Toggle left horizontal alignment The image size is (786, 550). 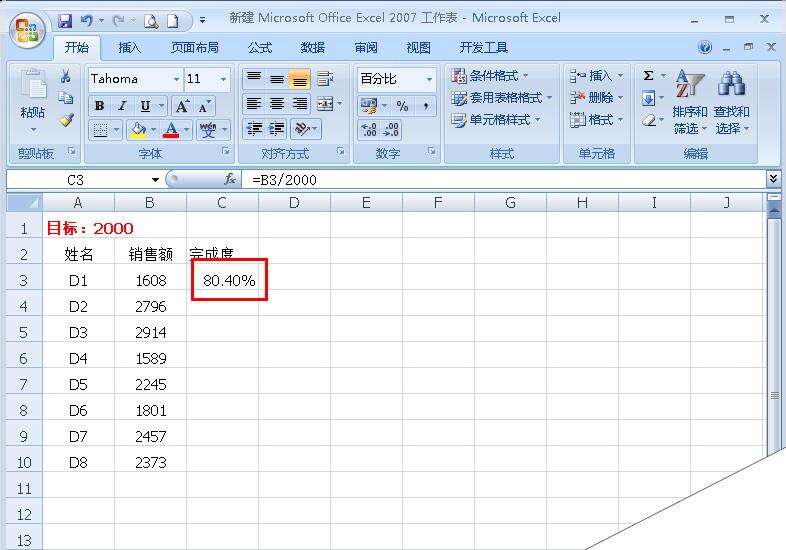click(x=254, y=104)
